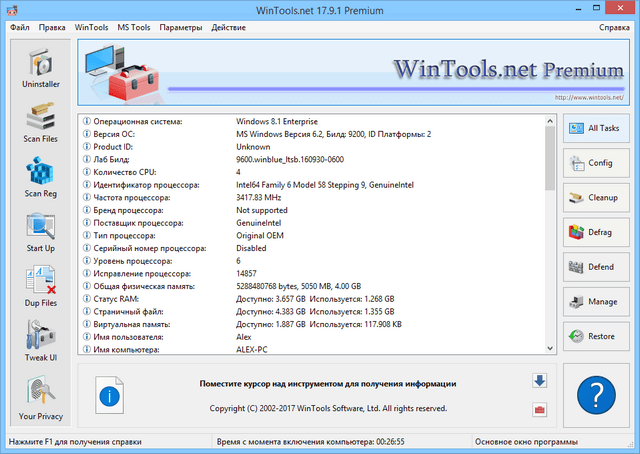Click the system info list scrollbar down arrow
The height and width of the screenshot is (454, 640).
click(550, 347)
